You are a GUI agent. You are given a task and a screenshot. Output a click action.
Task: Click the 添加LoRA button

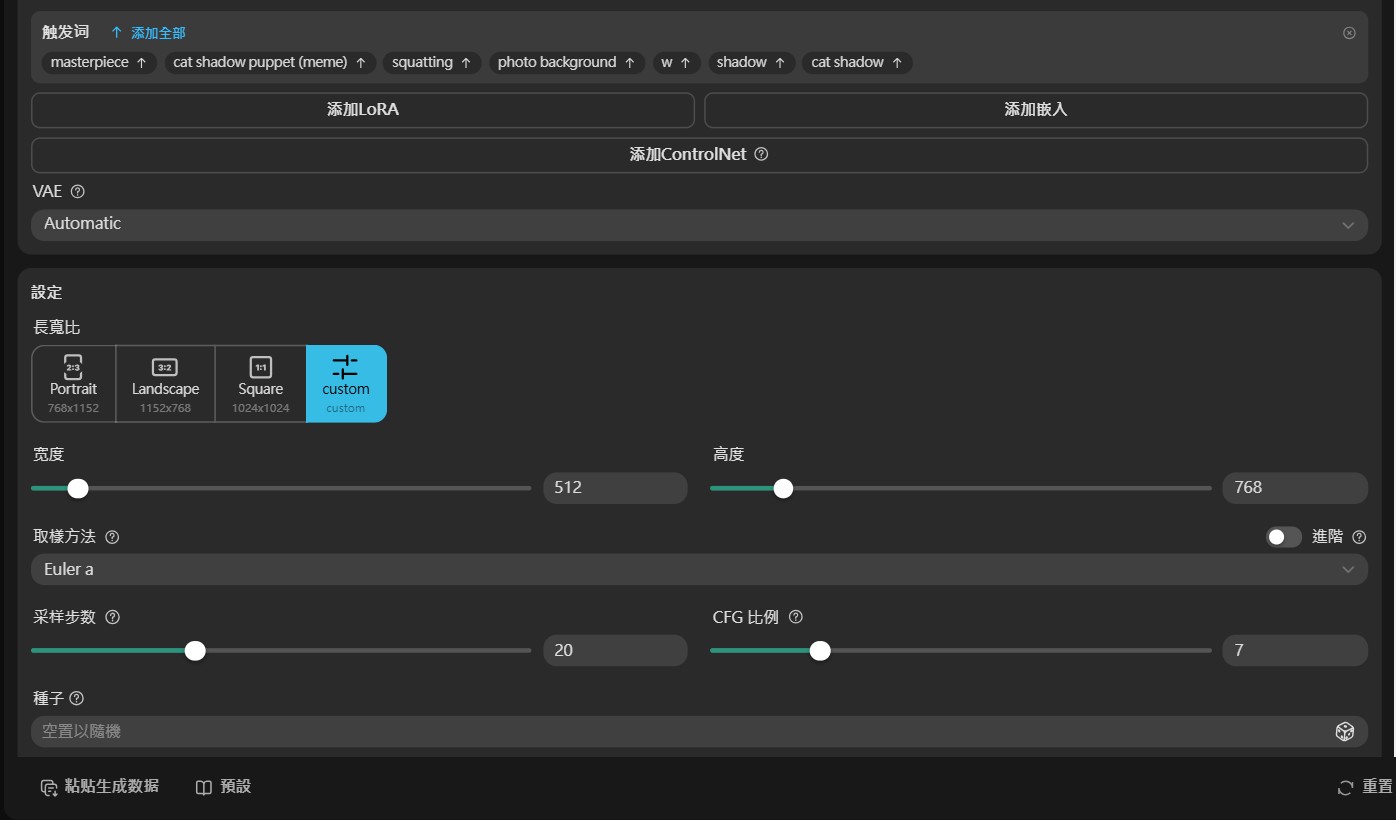coord(362,110)
